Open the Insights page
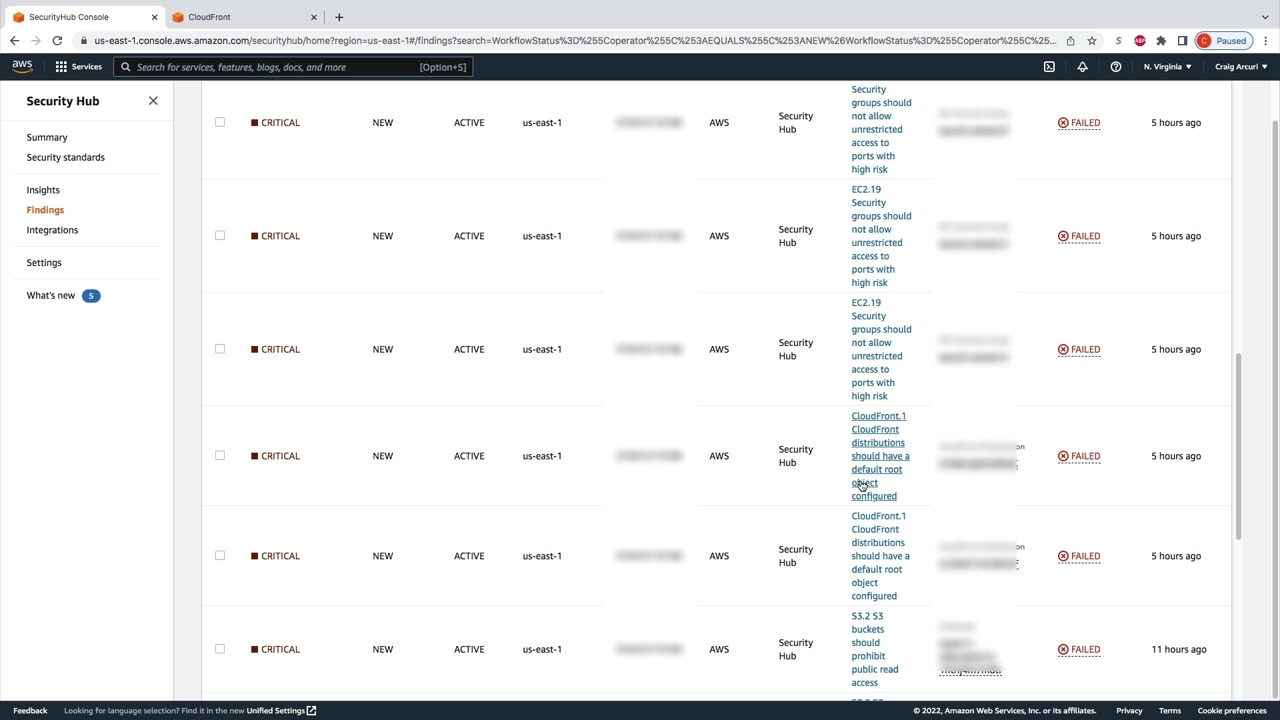The height and width of the screenshot is (720, 1280). click(43, 190)
